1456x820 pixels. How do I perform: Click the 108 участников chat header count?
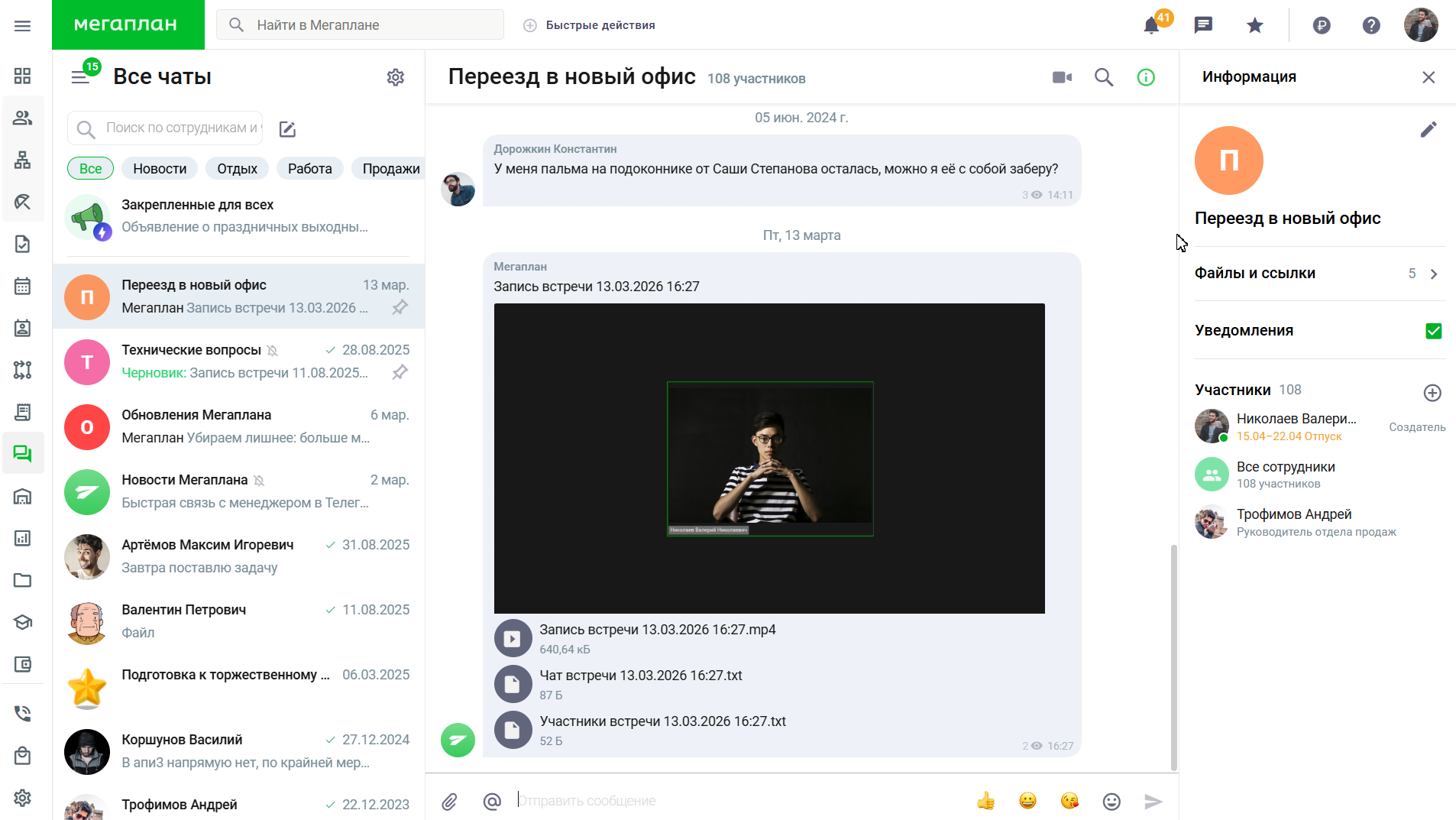[756, 79]
